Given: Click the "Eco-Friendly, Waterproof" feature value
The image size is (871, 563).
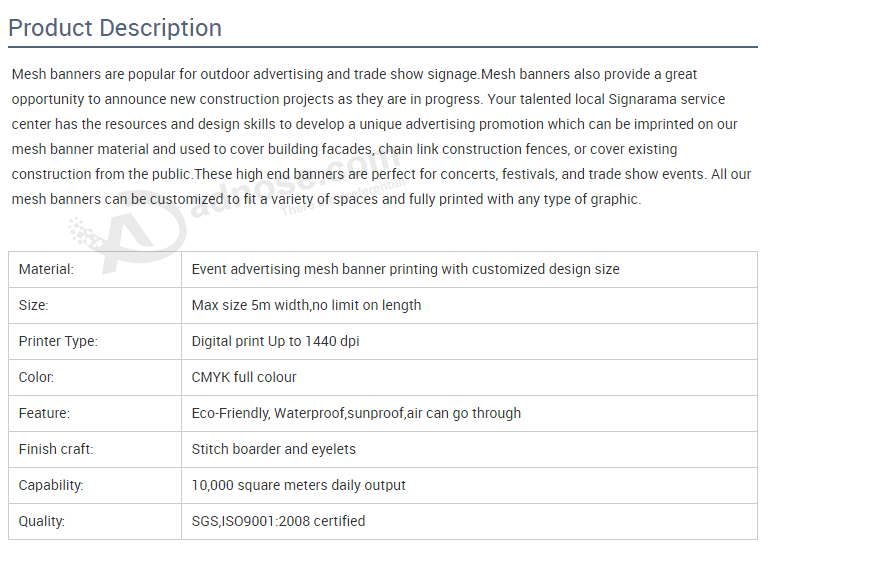Looking at the screenshot, I should tap(356, 413).
